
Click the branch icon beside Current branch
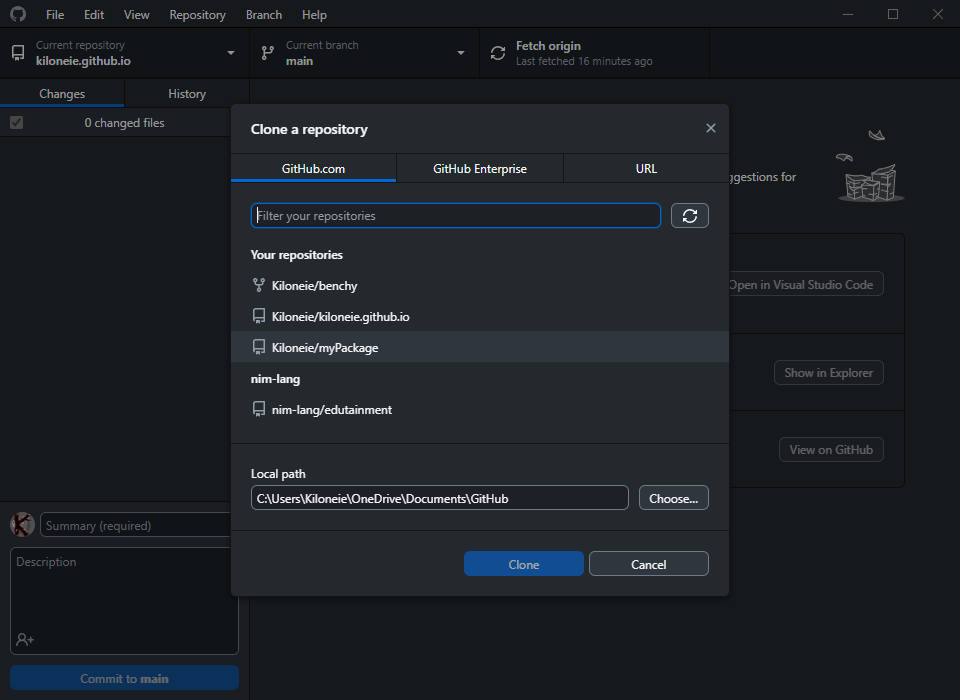(268, 53)
